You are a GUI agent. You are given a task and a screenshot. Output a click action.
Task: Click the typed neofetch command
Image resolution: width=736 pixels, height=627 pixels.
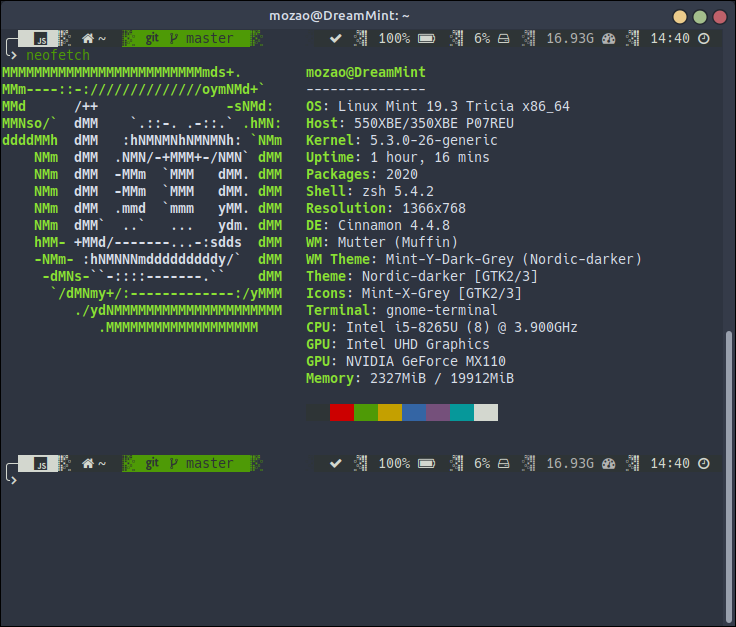(x=58, y=55)
